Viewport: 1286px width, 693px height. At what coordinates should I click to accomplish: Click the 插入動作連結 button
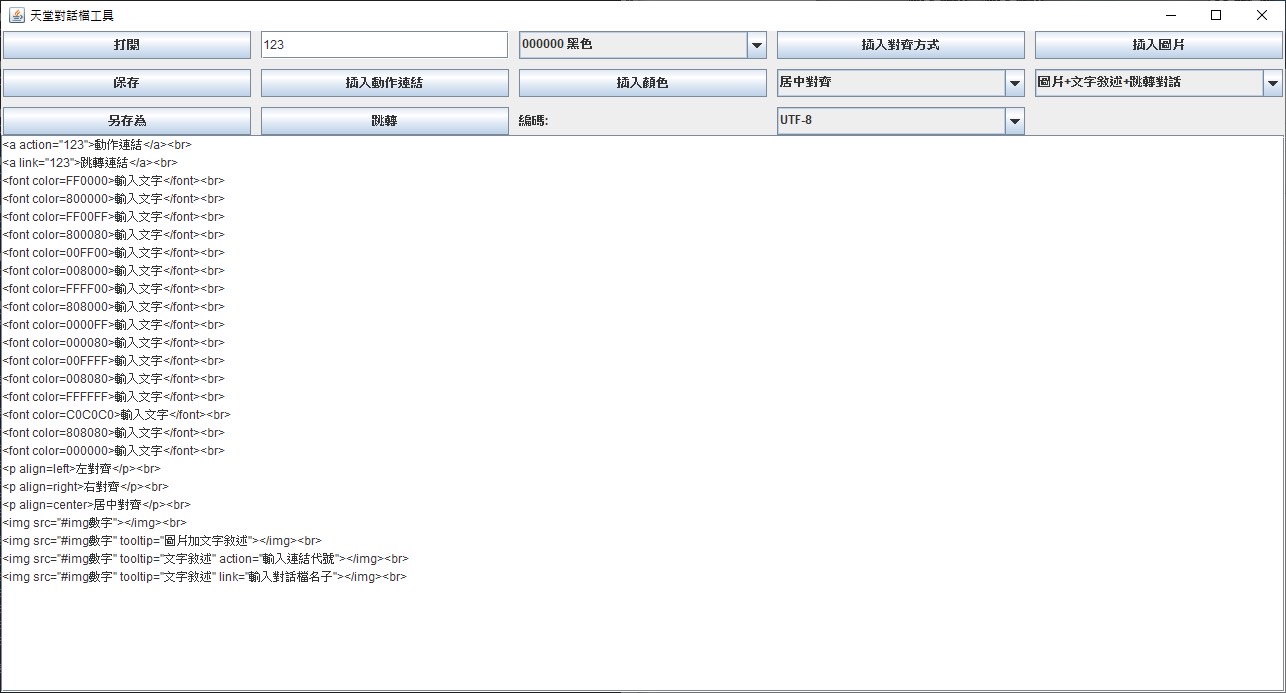[x=385, y=83]
